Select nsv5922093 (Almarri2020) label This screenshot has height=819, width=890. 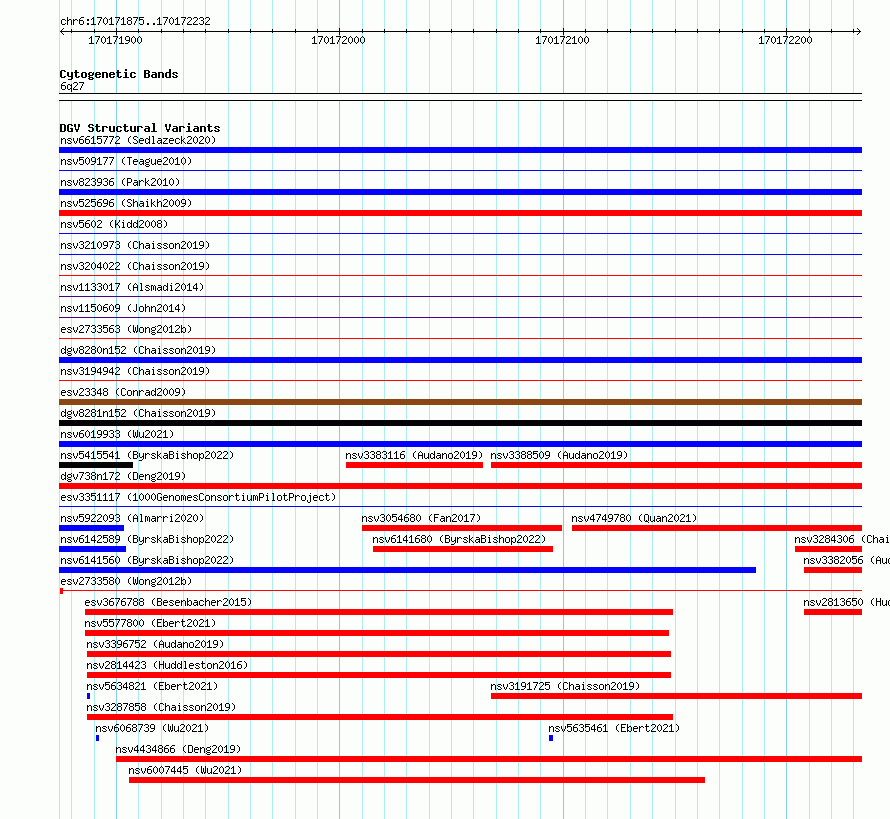(132, 518)
